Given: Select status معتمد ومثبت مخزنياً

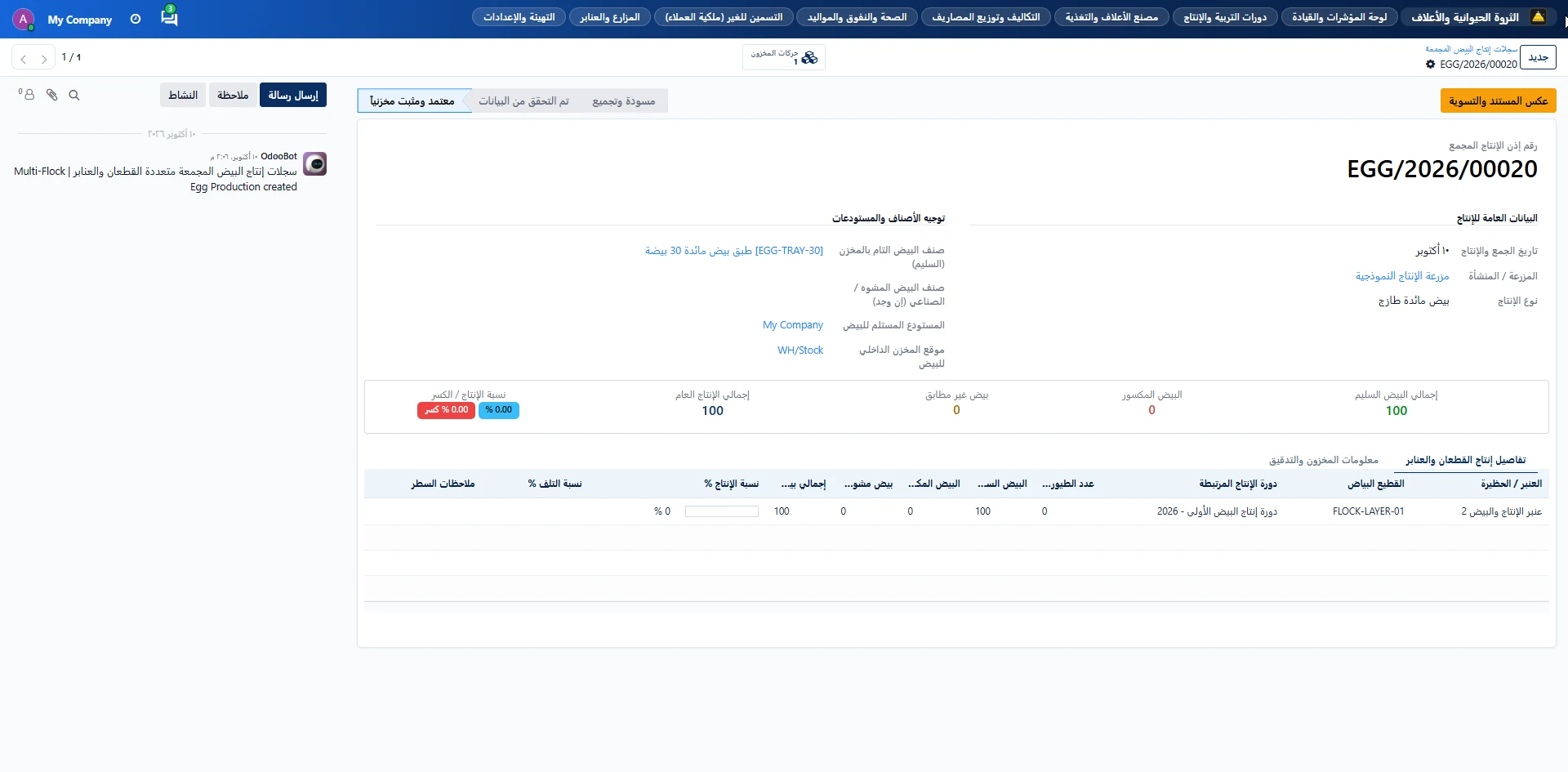Looking at the screenshot, I should click(x=412, y=100).
